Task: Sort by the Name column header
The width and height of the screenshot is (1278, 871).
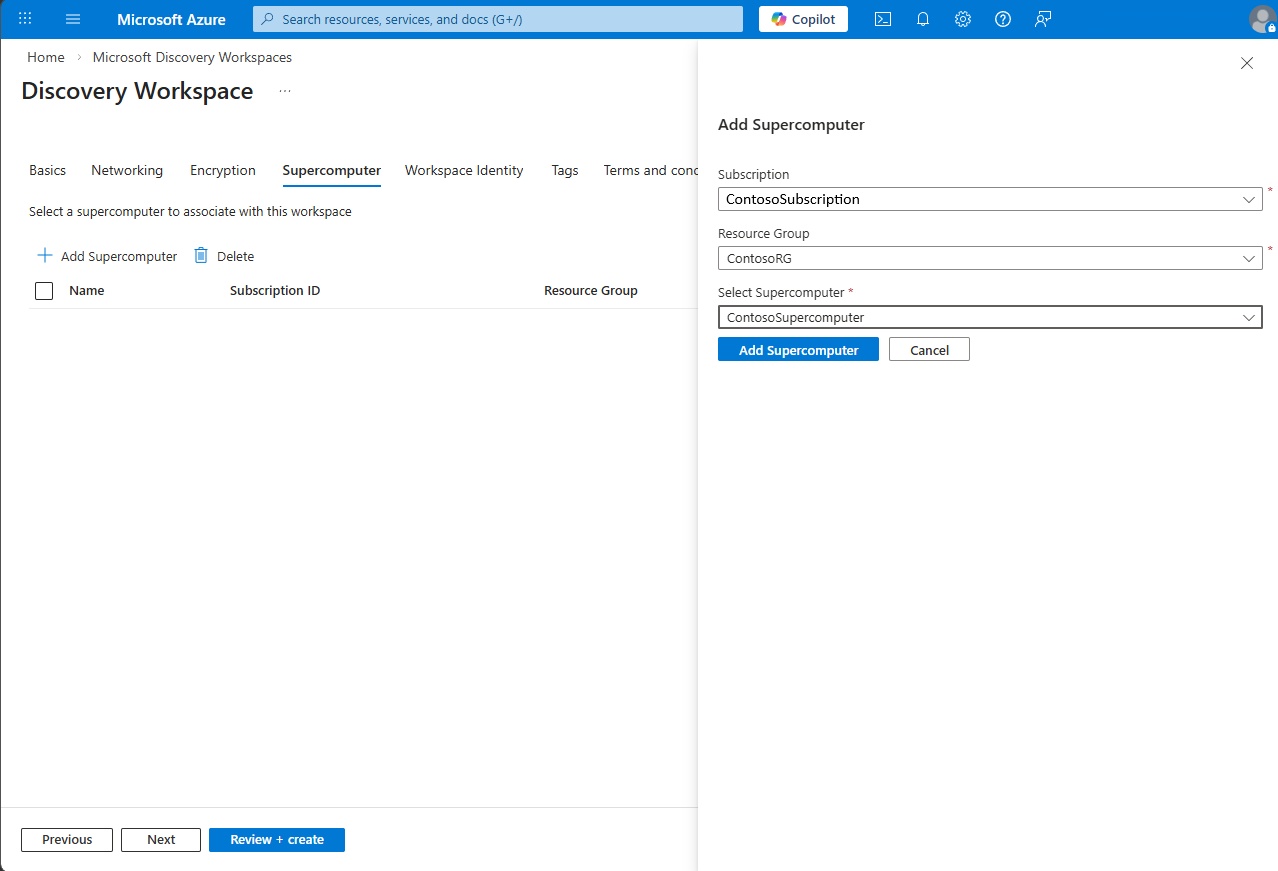Action: [x=87, y=290]
